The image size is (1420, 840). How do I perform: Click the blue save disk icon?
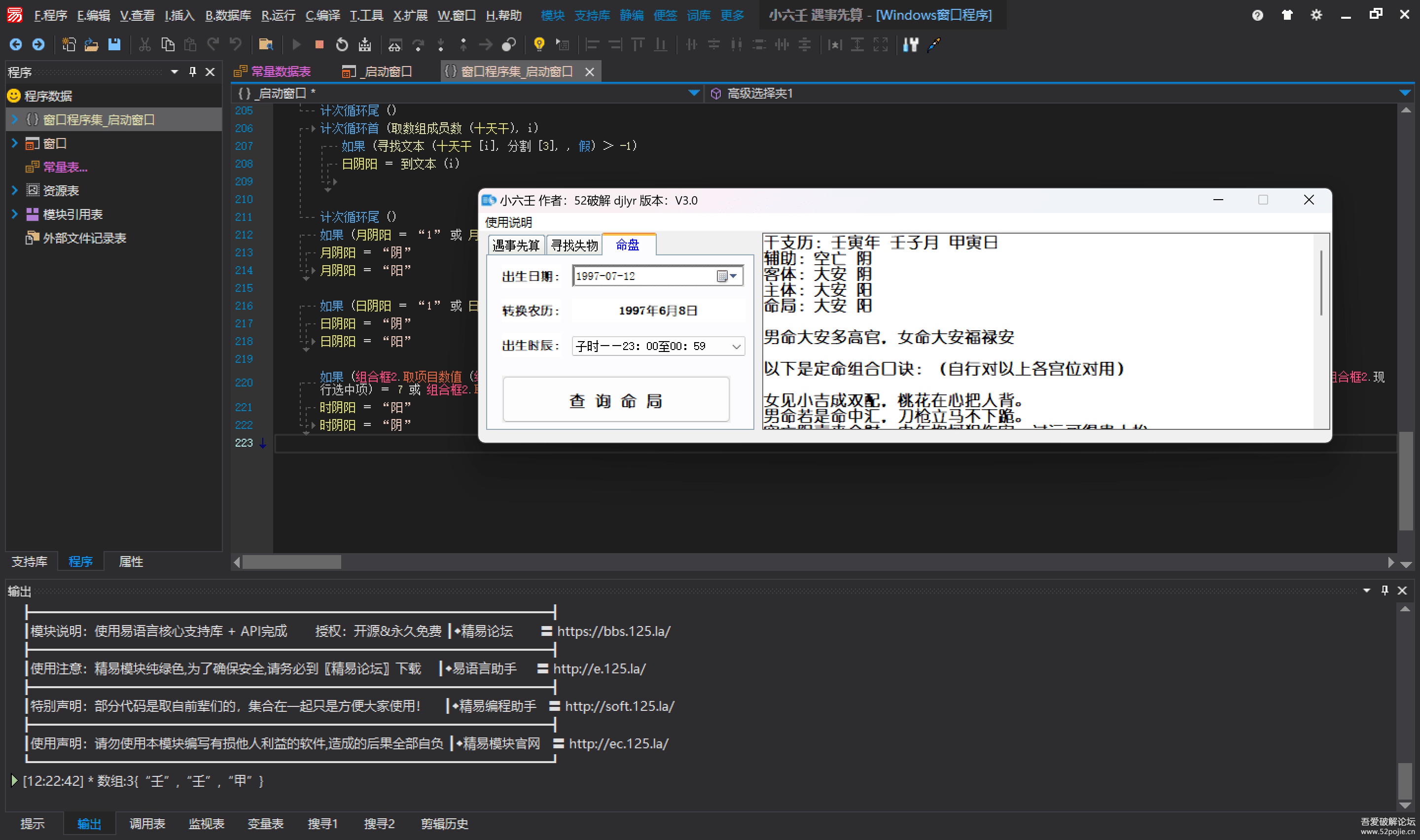click(114, 44)
